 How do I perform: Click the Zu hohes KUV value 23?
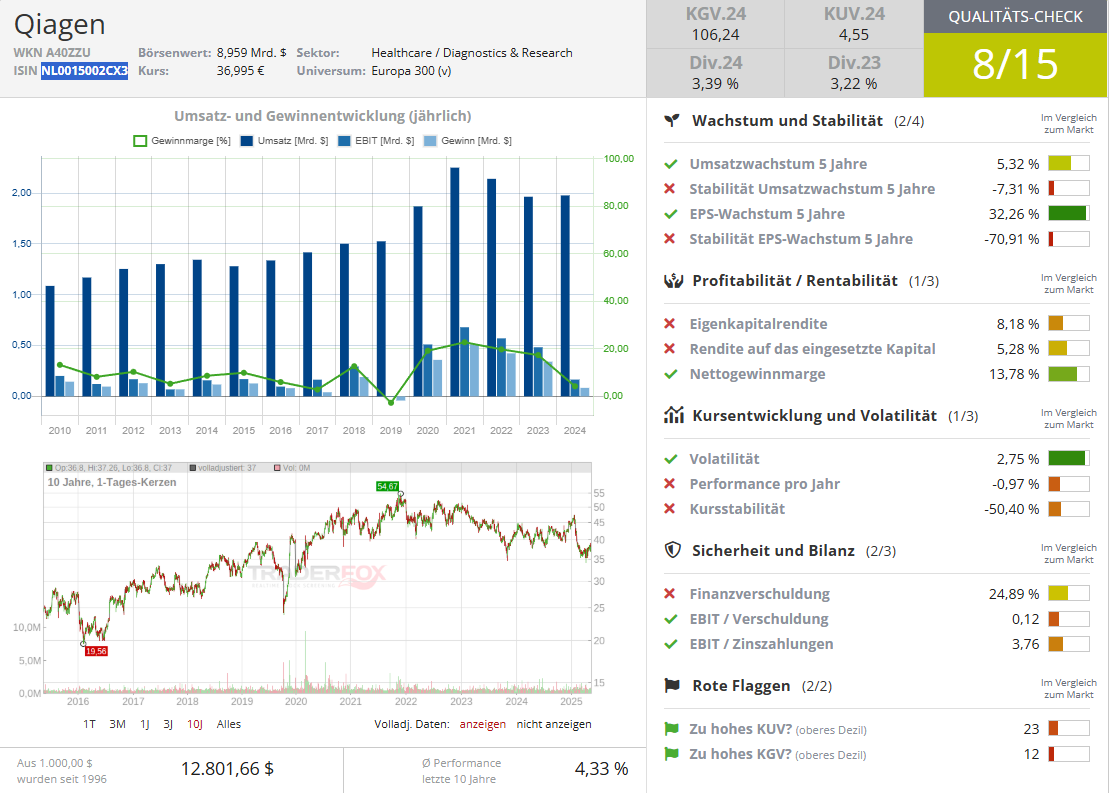[x=1031, y=729]
